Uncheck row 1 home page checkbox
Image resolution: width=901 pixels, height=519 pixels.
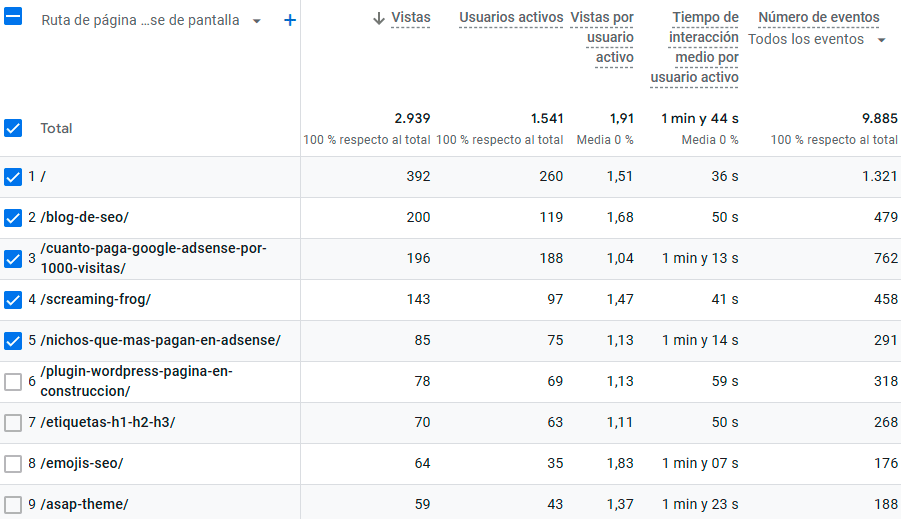click(x=13, y=177)
